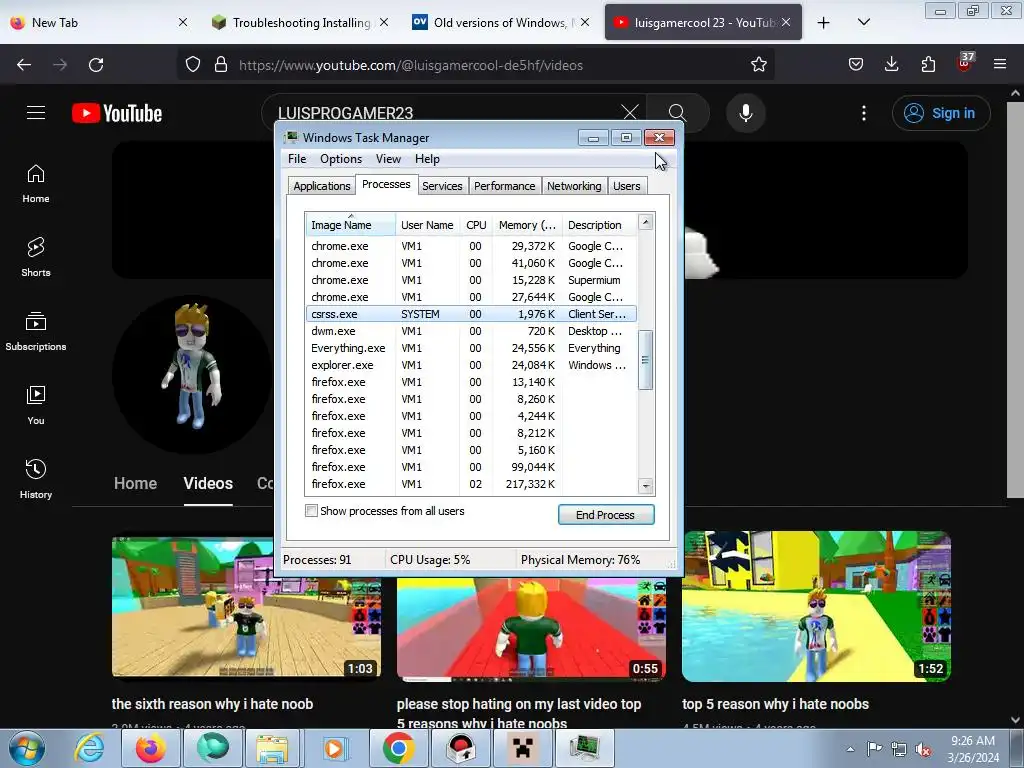Viewport: 1024px width, 768px height.
Task: Click the YouTube logo
Action: 117,113
